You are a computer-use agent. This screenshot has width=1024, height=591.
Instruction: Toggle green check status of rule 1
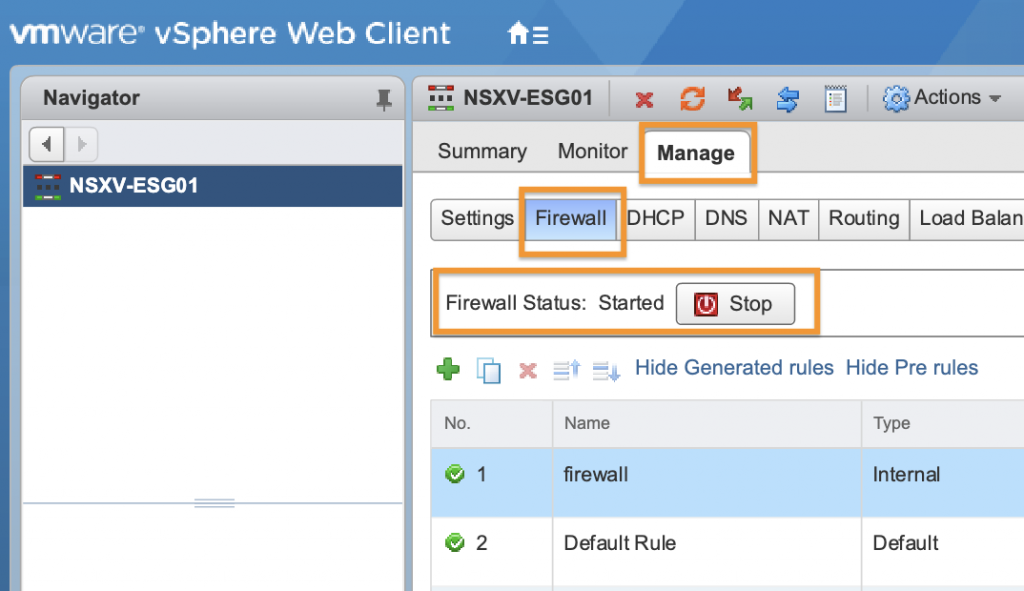click(x=455, y=473)
